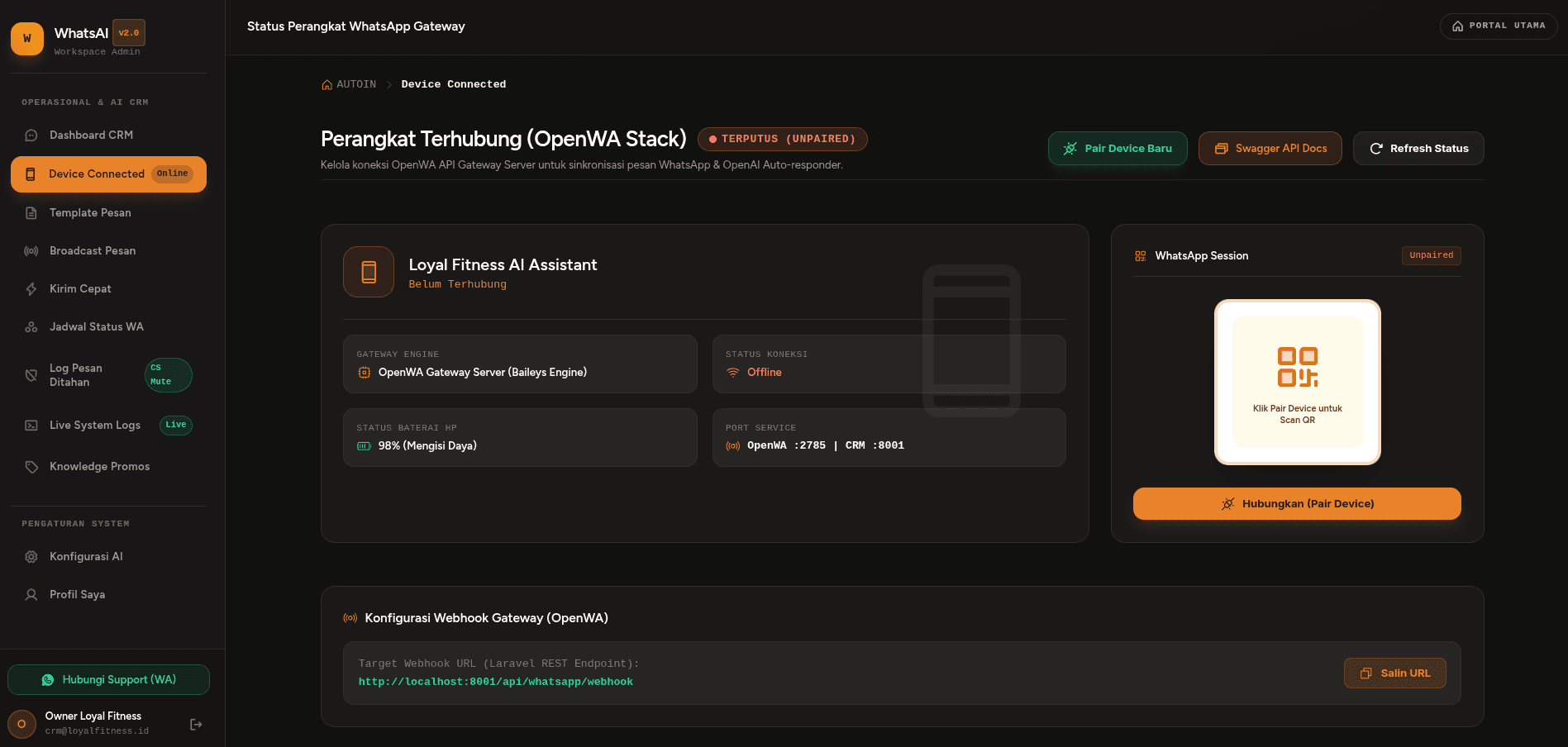Open Kirim Cepat menu item

click(x=109, y=289)
